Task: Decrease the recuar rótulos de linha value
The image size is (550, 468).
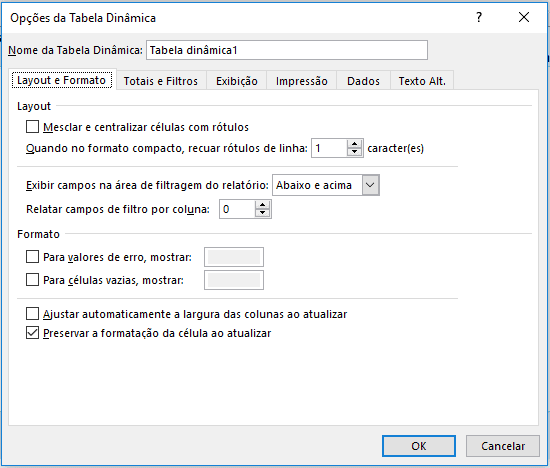Action: 355,152
